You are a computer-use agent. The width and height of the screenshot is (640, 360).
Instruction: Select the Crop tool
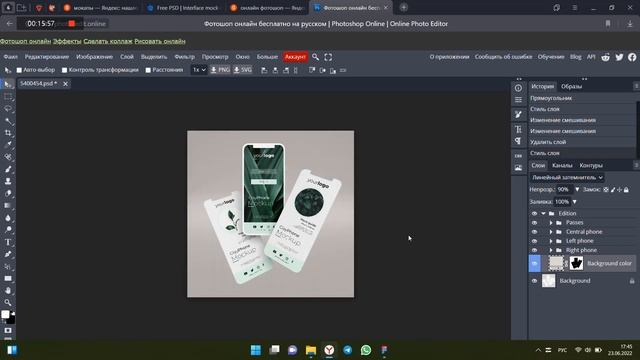tap(8, 133)
